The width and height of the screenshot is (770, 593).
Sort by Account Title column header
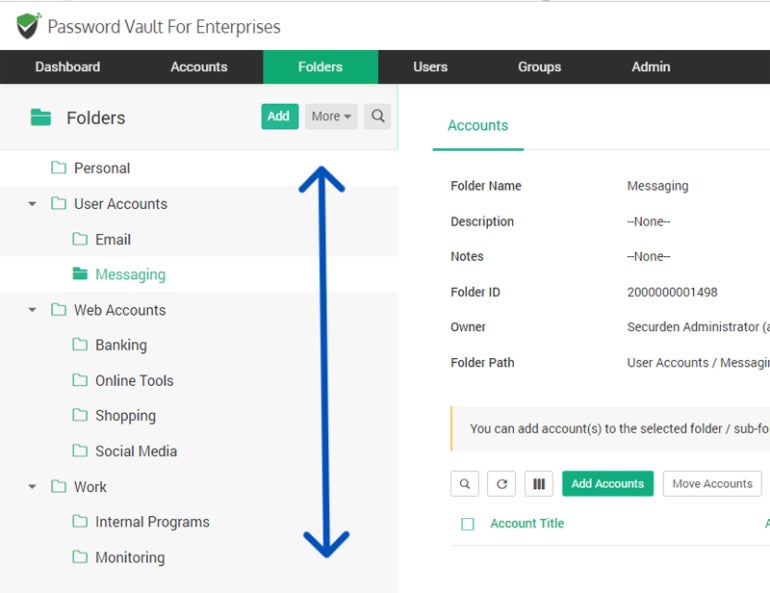527,524
